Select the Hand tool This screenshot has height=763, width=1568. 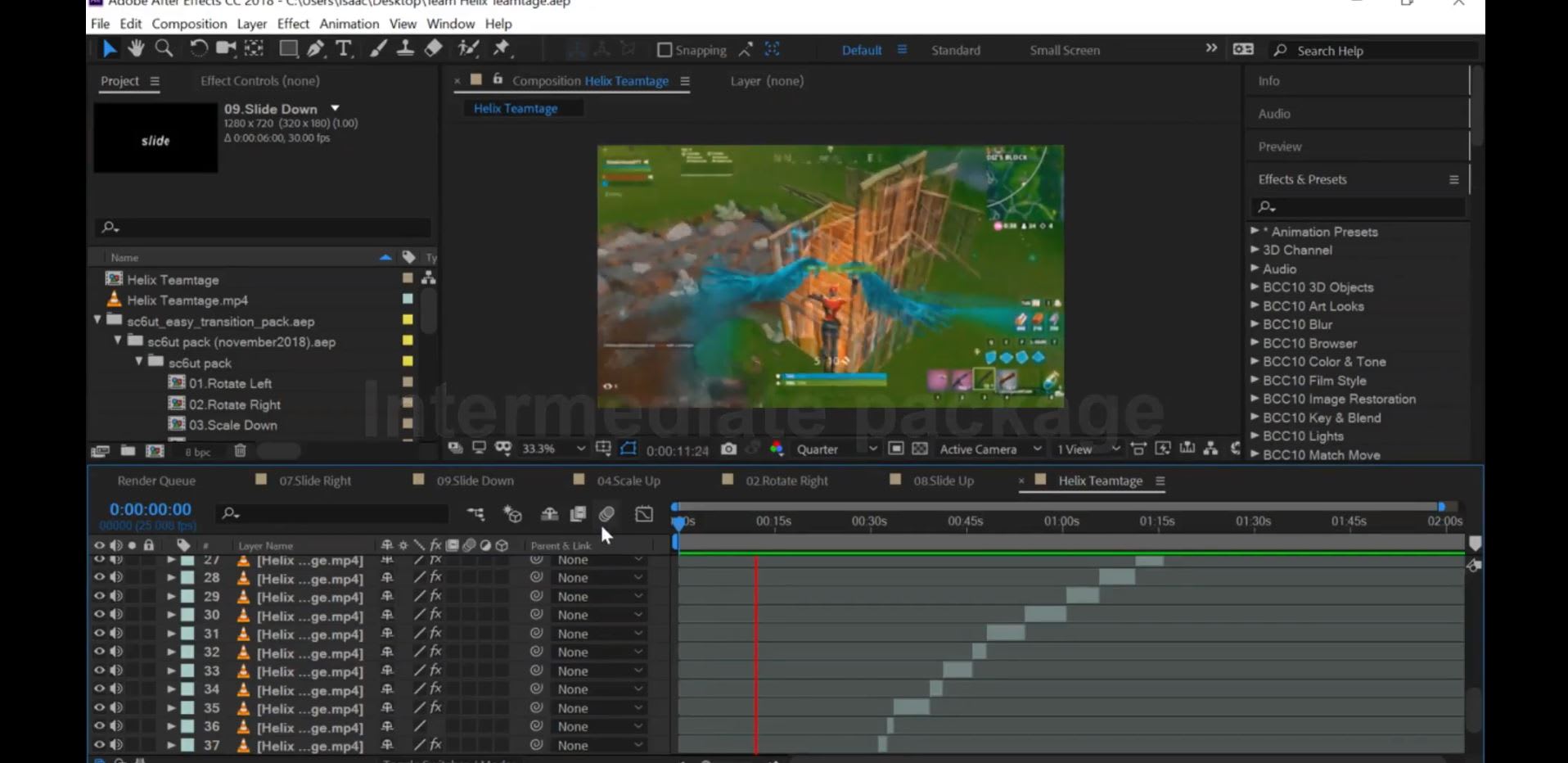click(x=136, y=49)
